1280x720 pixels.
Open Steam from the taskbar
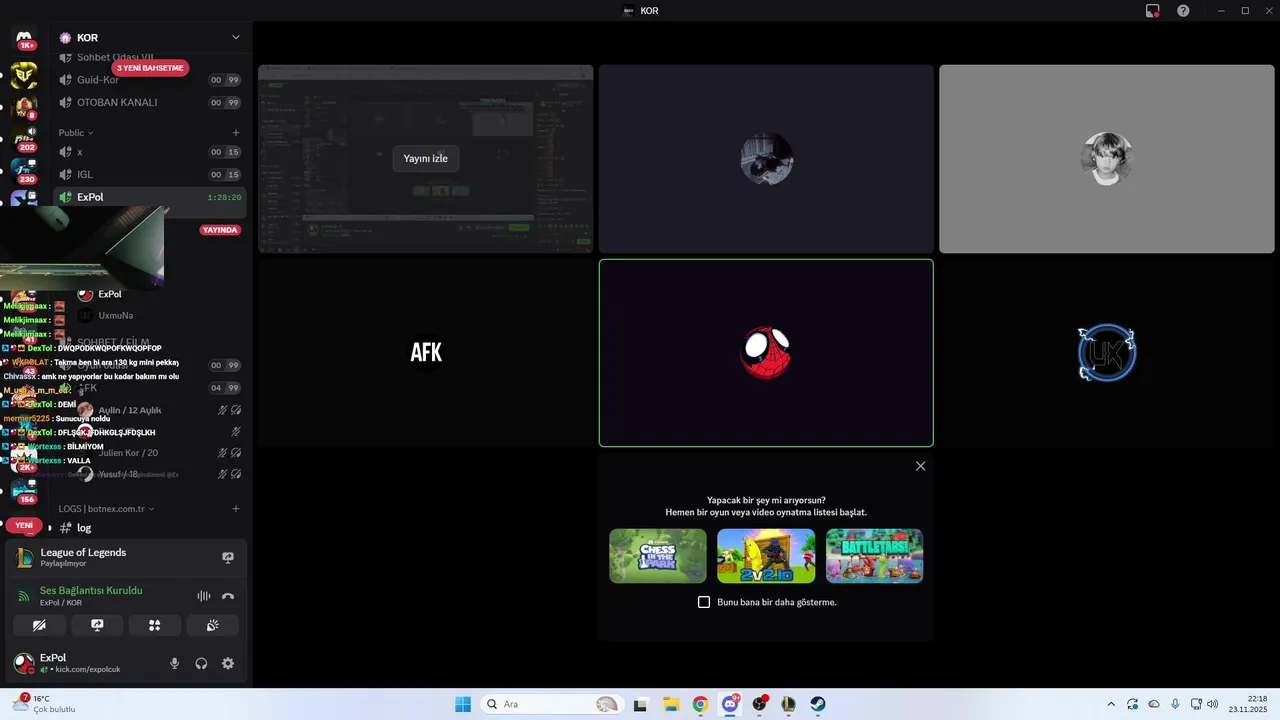pos(817,704)
